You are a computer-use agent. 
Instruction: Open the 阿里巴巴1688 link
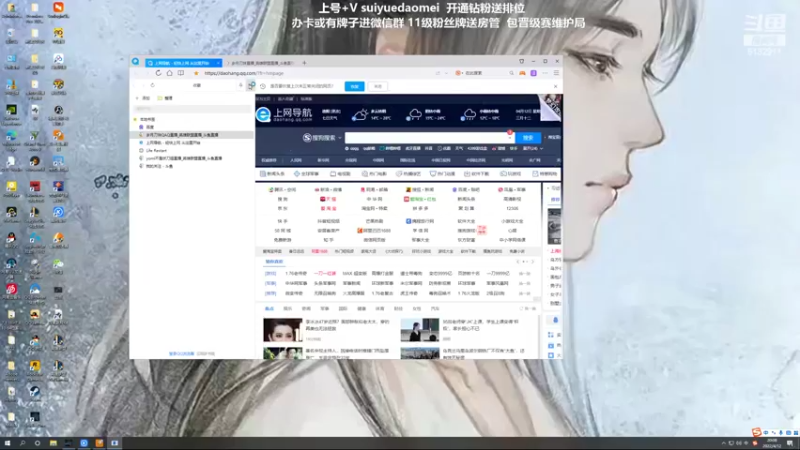(374, 231)
